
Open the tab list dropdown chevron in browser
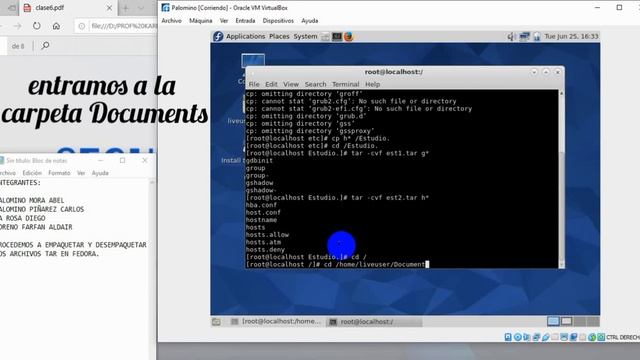point(141,8)
